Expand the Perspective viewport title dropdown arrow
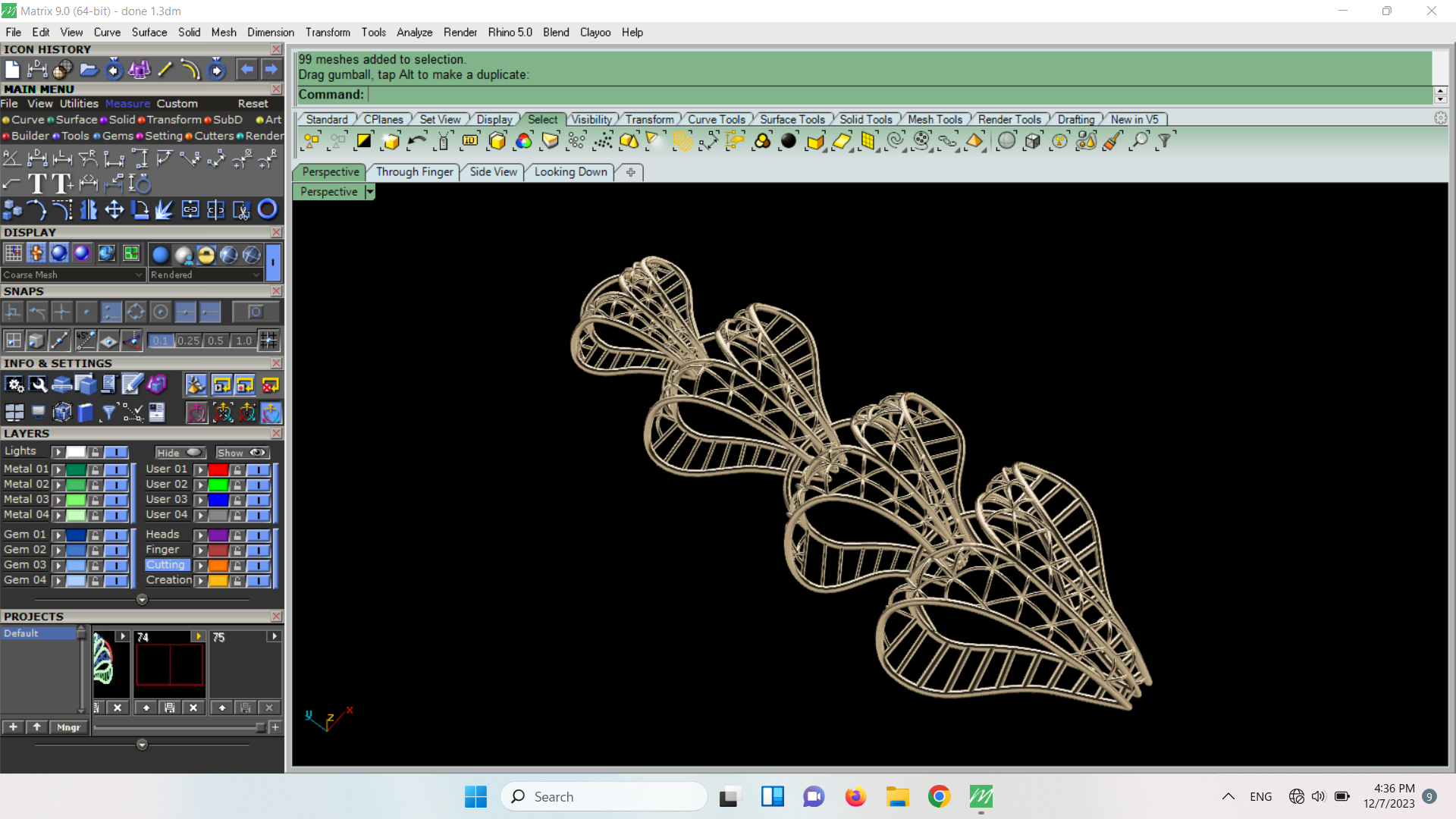This screenshot has width=1456, height=819. 370,192
